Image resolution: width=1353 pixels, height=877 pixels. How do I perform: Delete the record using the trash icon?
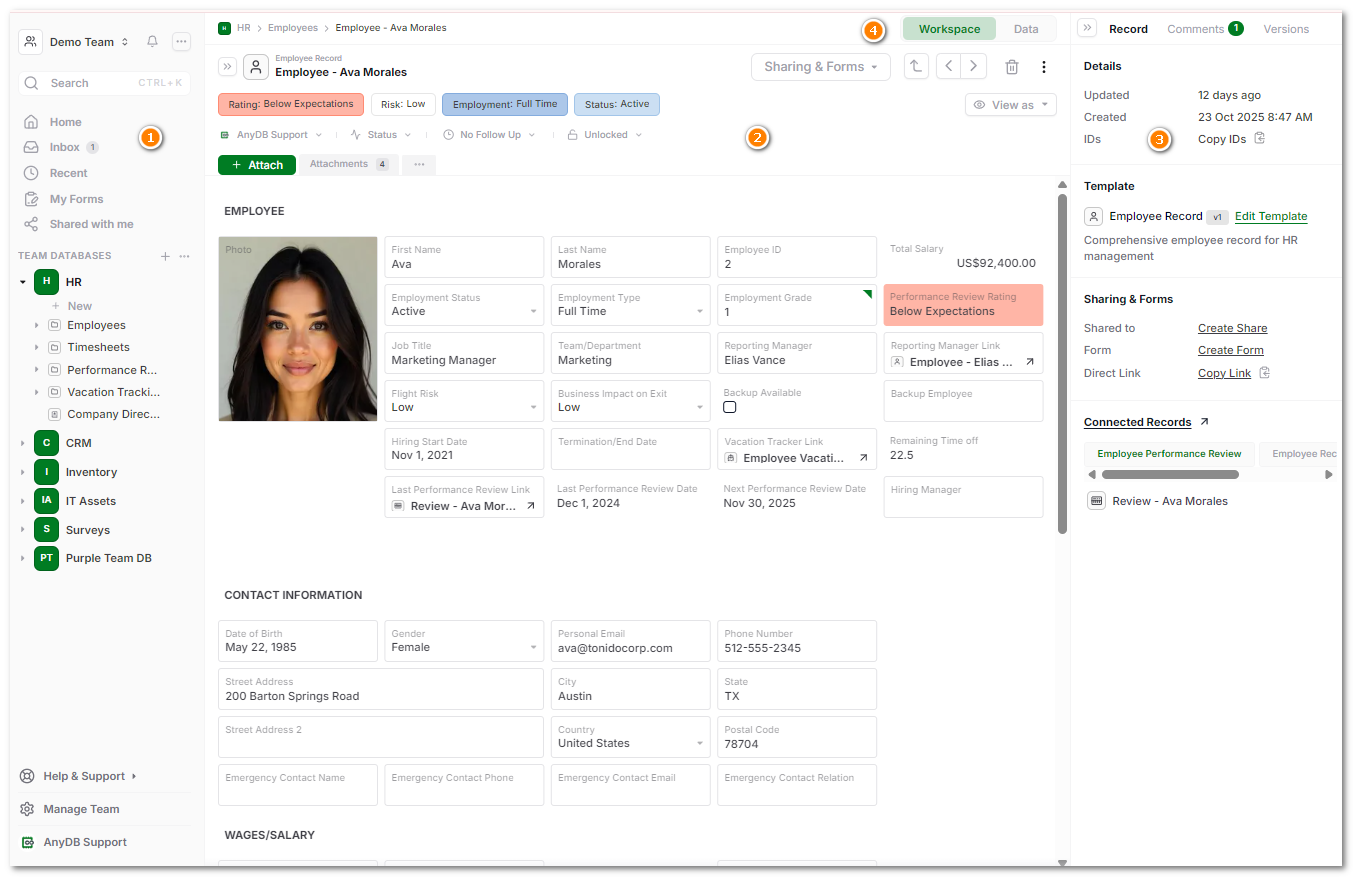1011,66
